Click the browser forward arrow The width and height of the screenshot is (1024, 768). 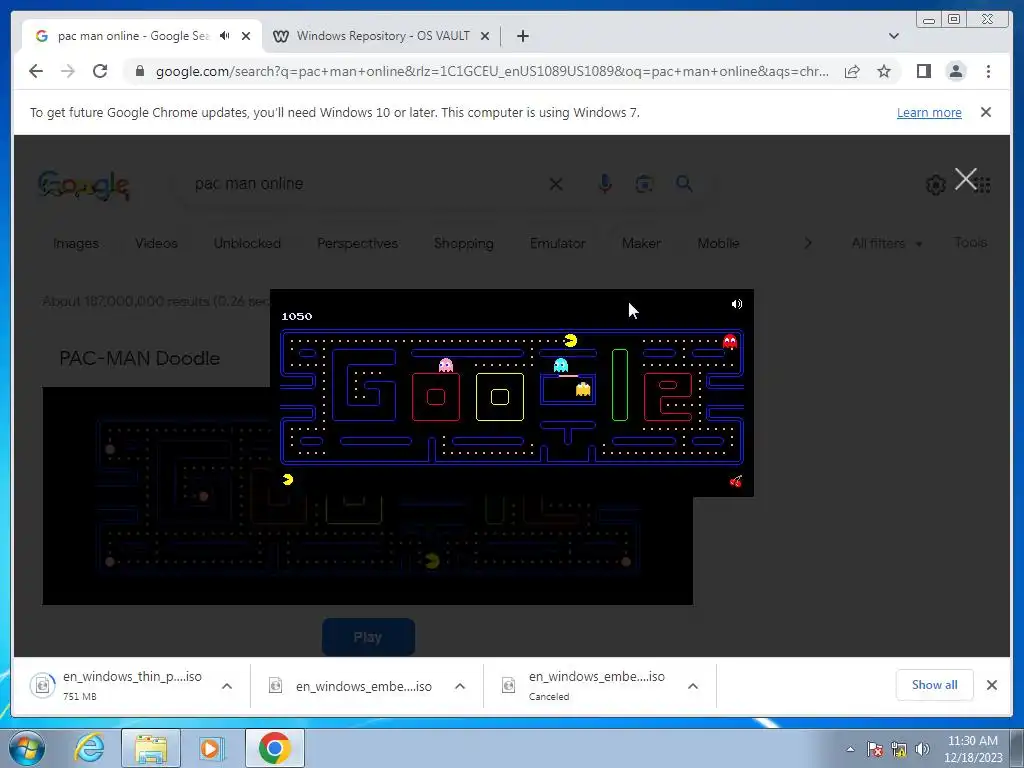(x=68, y=71)
